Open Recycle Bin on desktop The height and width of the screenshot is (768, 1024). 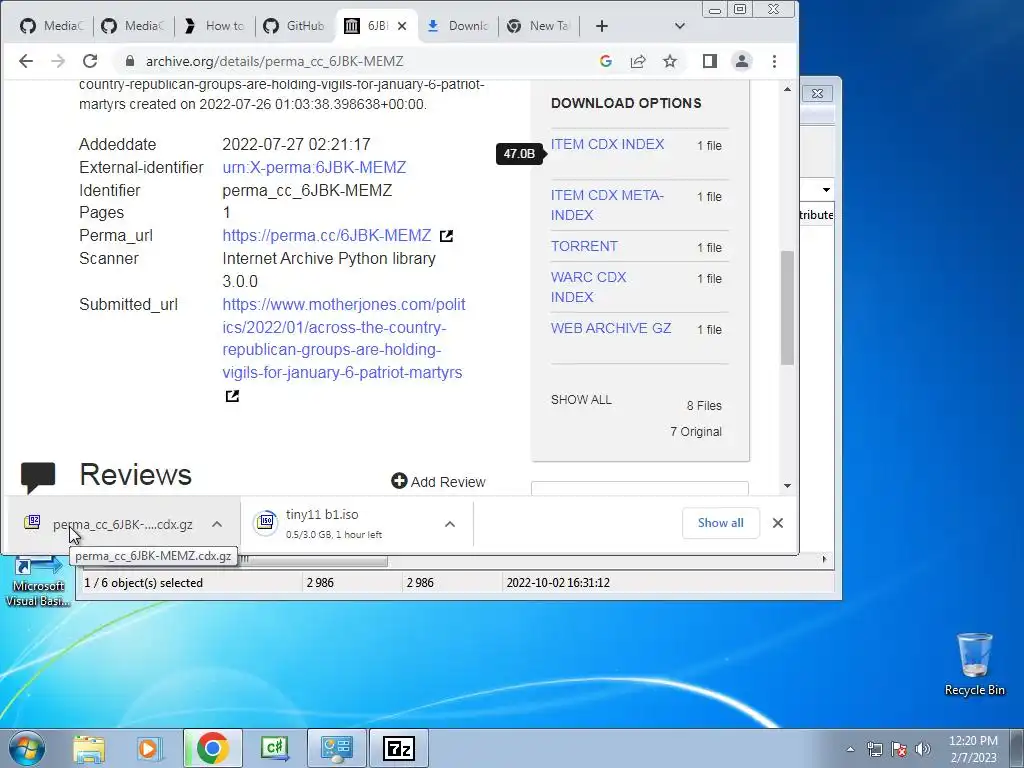(x=974, y=665)
